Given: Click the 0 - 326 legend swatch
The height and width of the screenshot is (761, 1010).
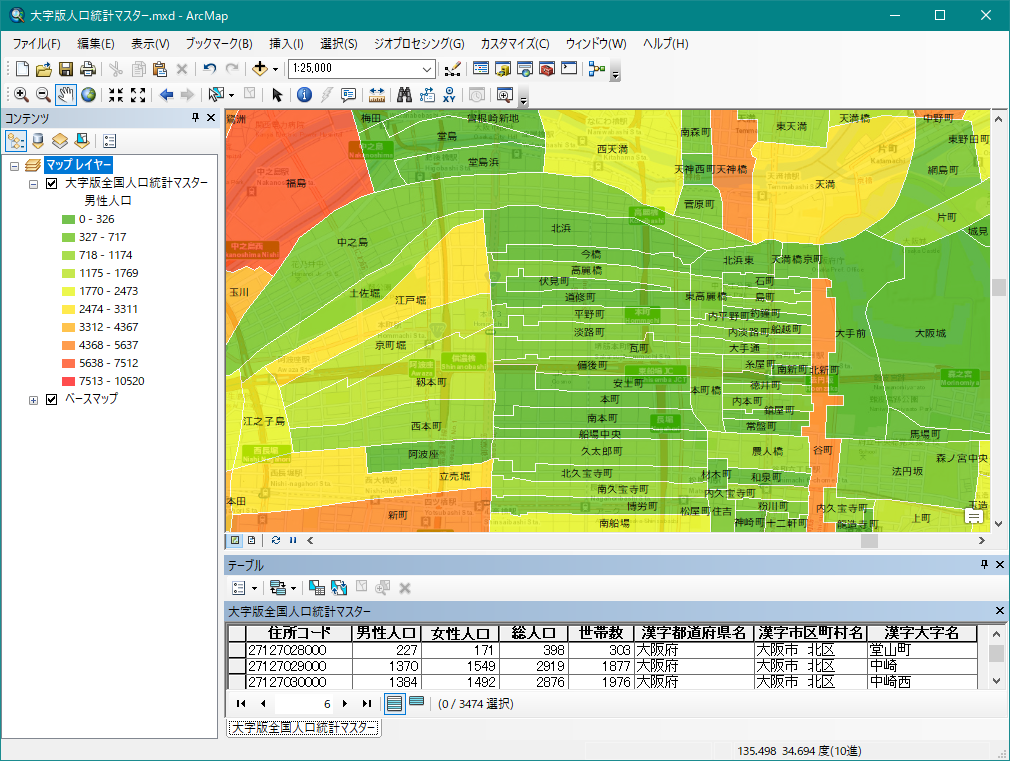Looking at the screenshot, I should pos(68,219).
